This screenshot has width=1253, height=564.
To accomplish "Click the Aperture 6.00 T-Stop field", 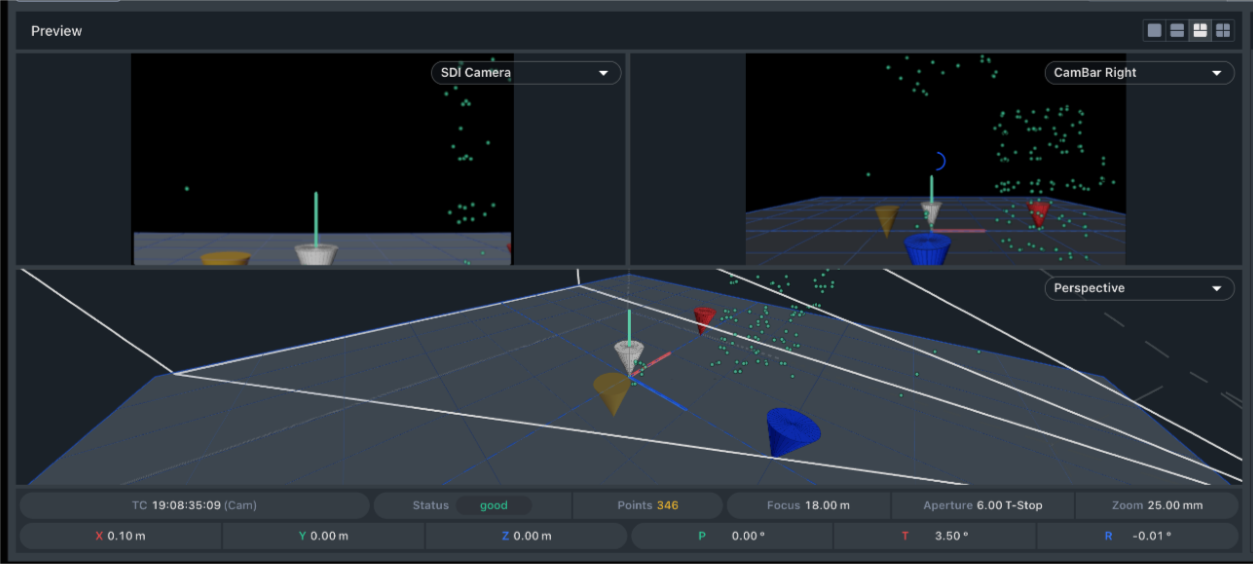I will click(x=982, y=505).
